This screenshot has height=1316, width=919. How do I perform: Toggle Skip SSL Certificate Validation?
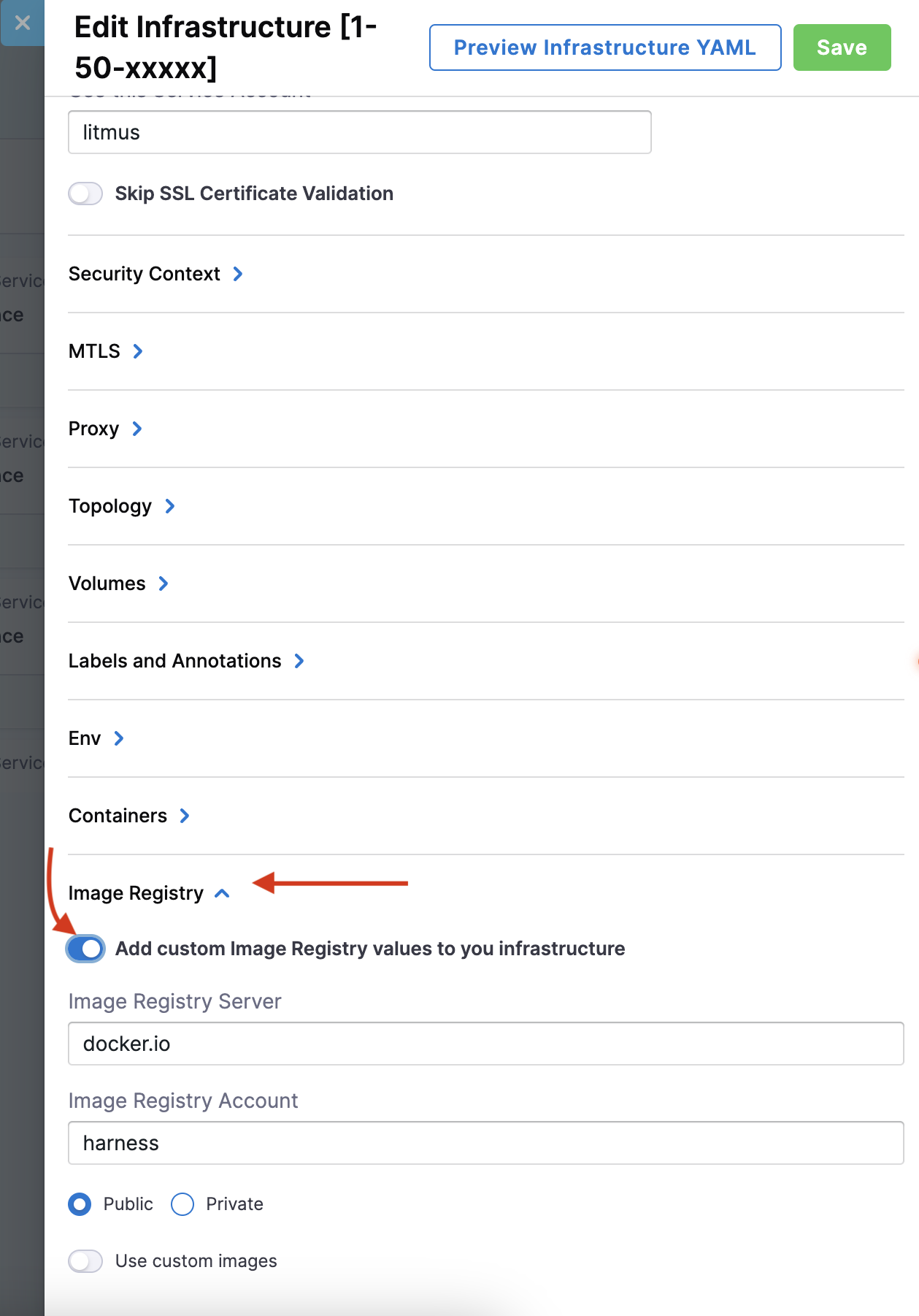85,194
